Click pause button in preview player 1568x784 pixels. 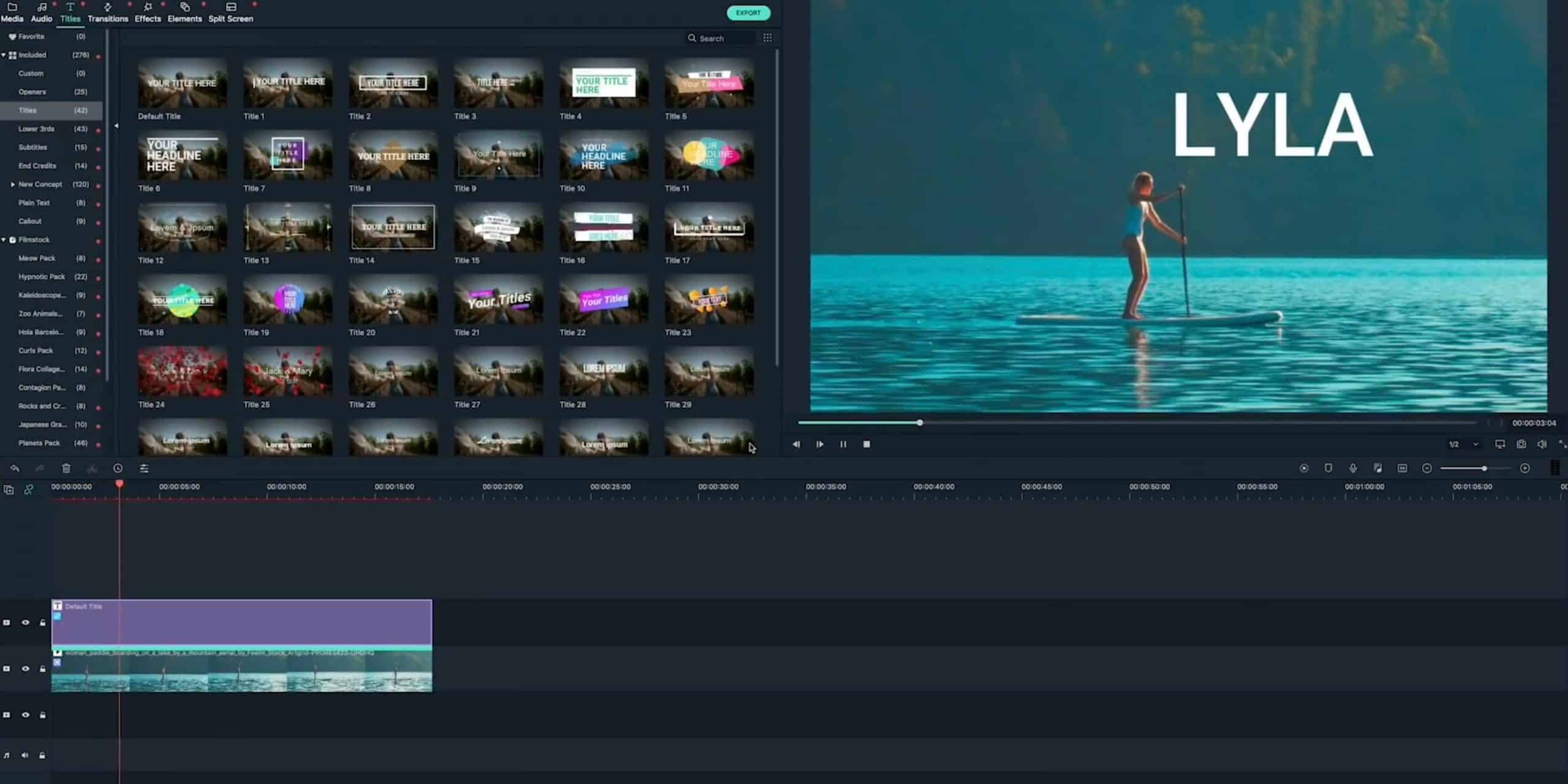(843, 444)
